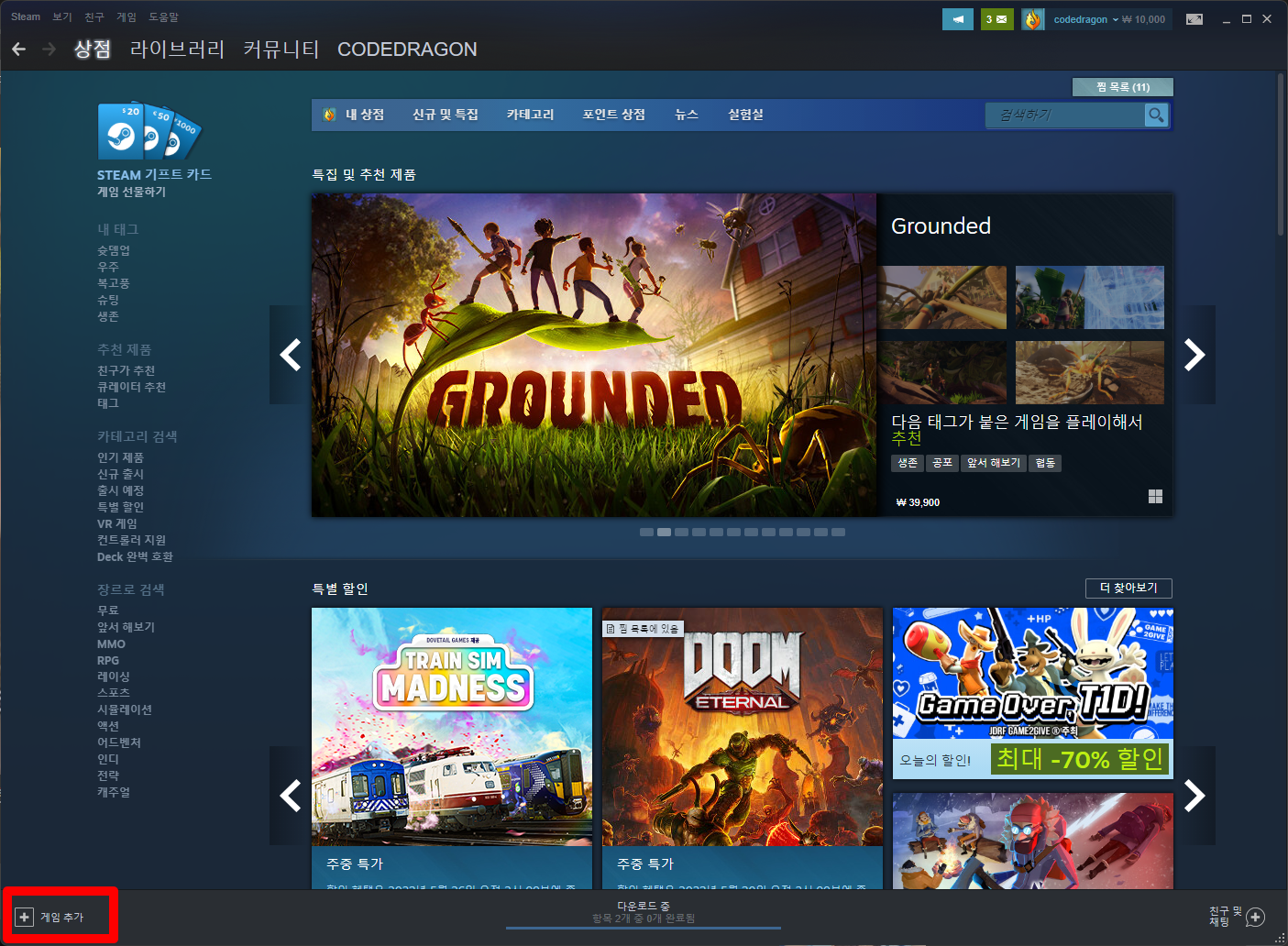Open the 포인트 상점 tab
Screen dimensions: 1288x946
pyautogui.click(x=614, y=115)
